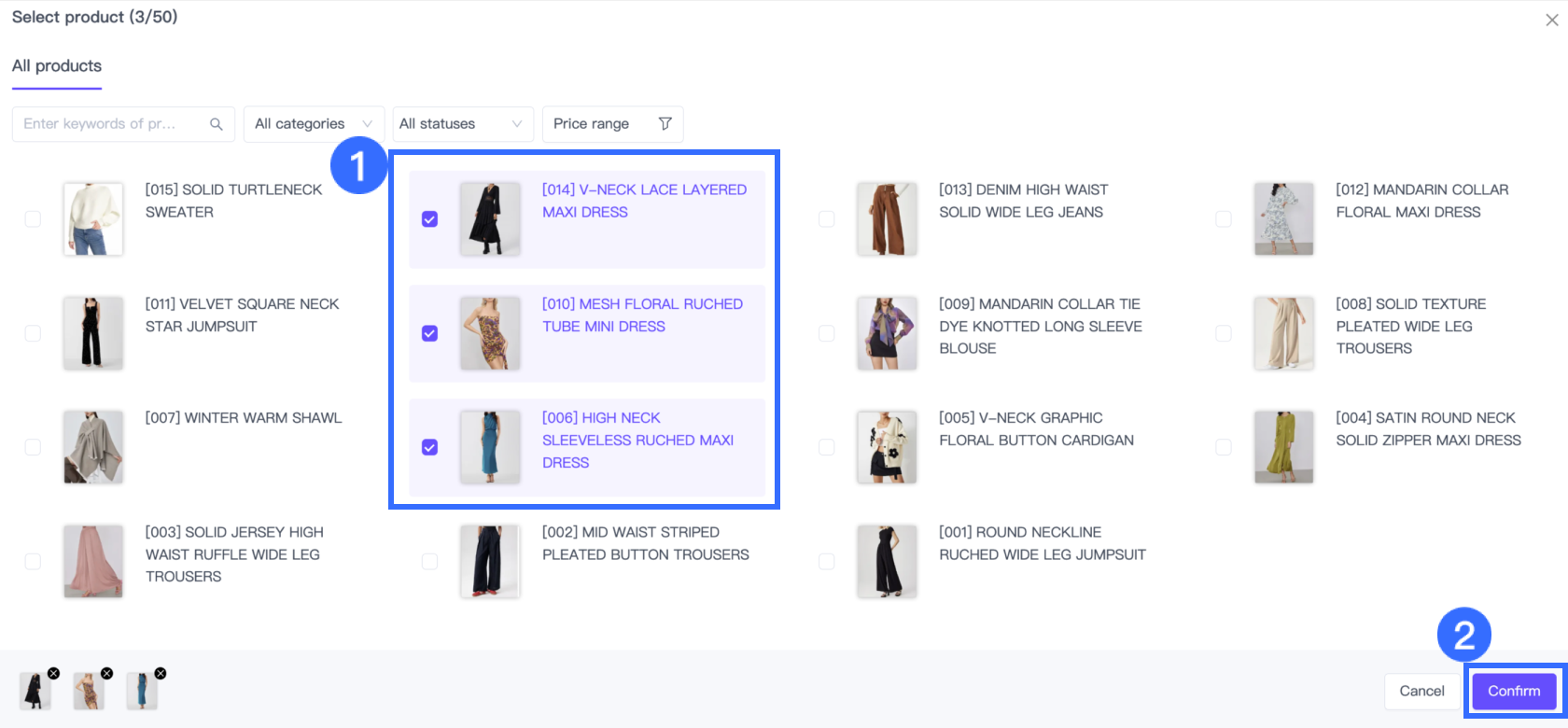Screen dimensions: 1568x728
Task: Click the Cancel button
Action: point(1421,691)
